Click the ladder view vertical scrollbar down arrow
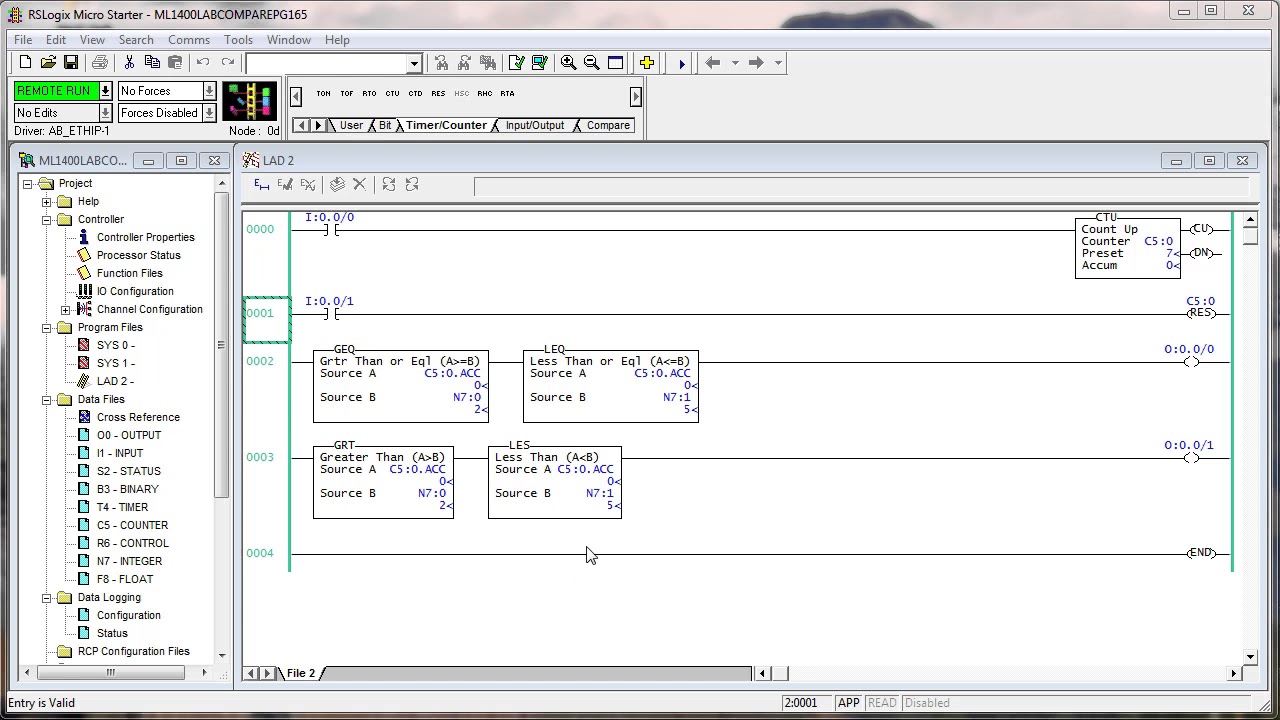 [1251, 657]
